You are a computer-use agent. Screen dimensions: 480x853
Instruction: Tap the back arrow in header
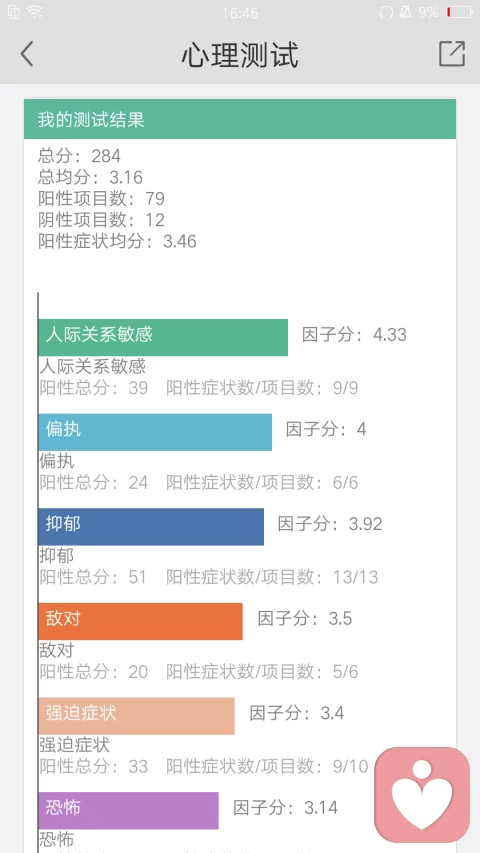pos(27,54)
